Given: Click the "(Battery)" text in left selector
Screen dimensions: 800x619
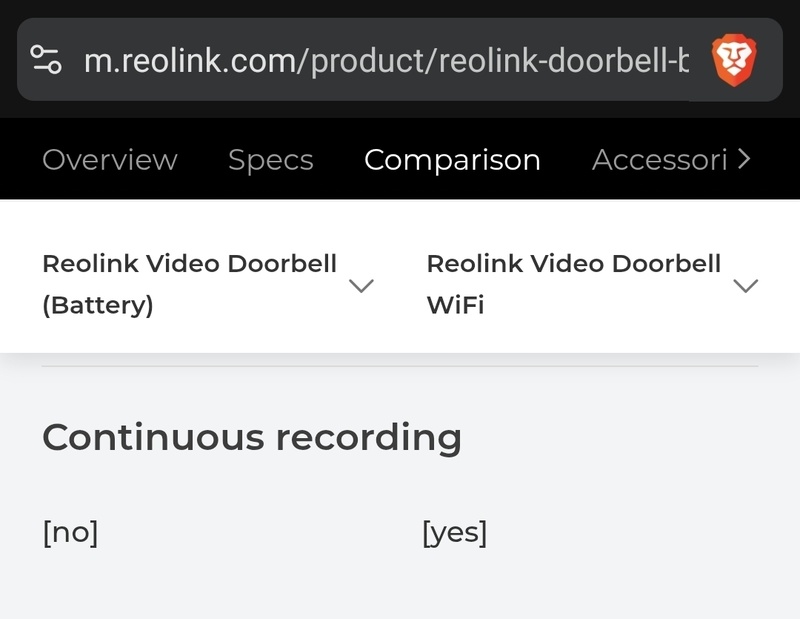Looking at the screenshot, I should (98, 305).
